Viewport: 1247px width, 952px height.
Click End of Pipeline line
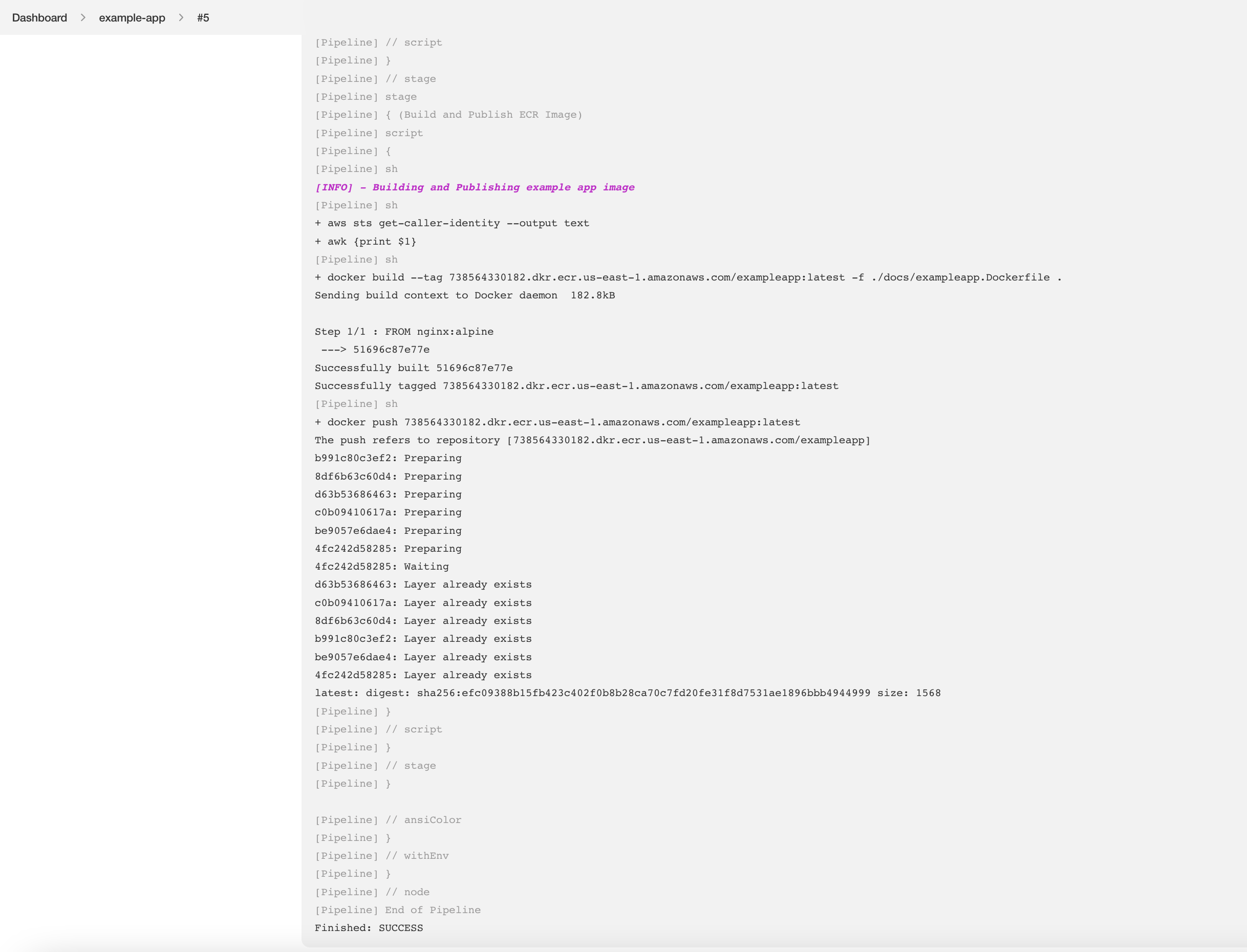[x=397, y=910]
